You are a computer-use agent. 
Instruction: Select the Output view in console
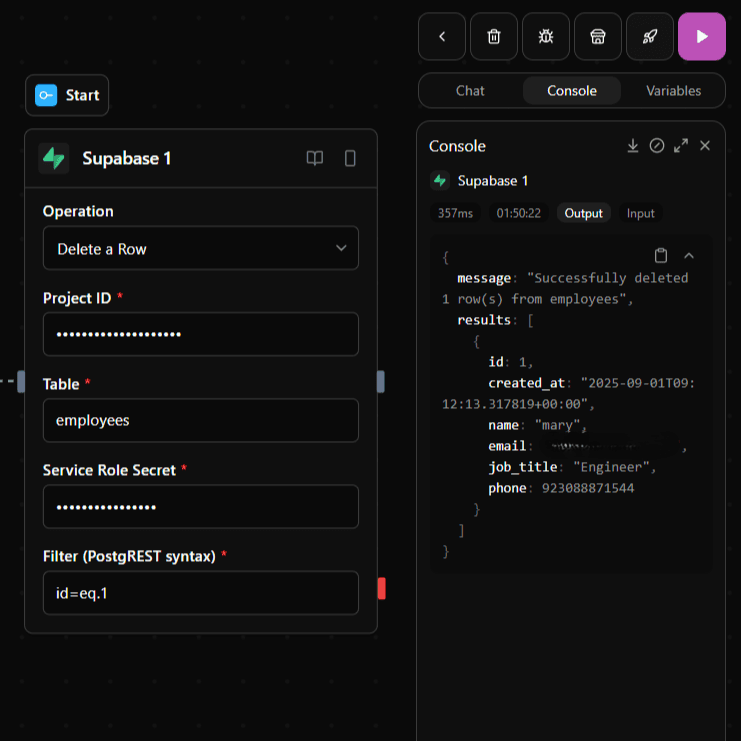[583, 213]
